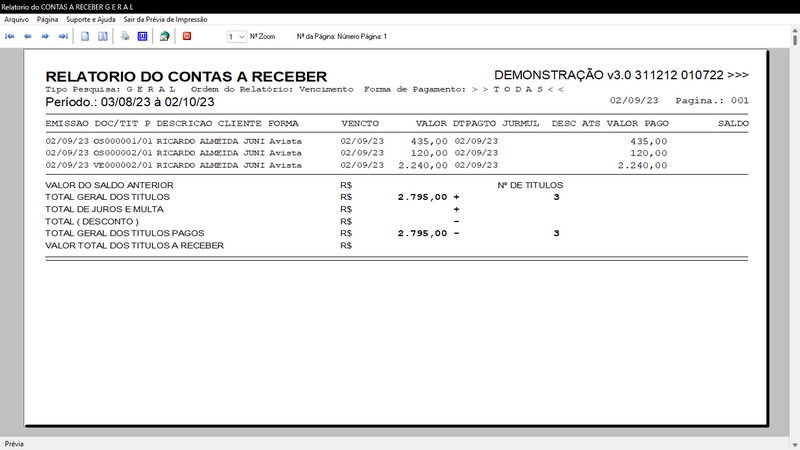Jump to the last page arrow
The width and height of the screenshot is (800, 450).
pyautogui.click(x=63, y=36)
